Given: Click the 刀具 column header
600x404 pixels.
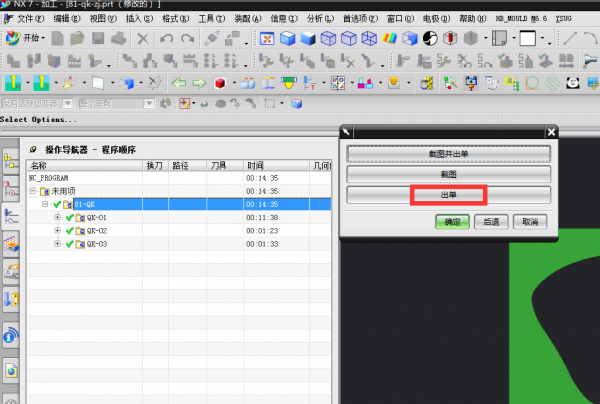Looking at the screenshot, I should click(225, 165).
